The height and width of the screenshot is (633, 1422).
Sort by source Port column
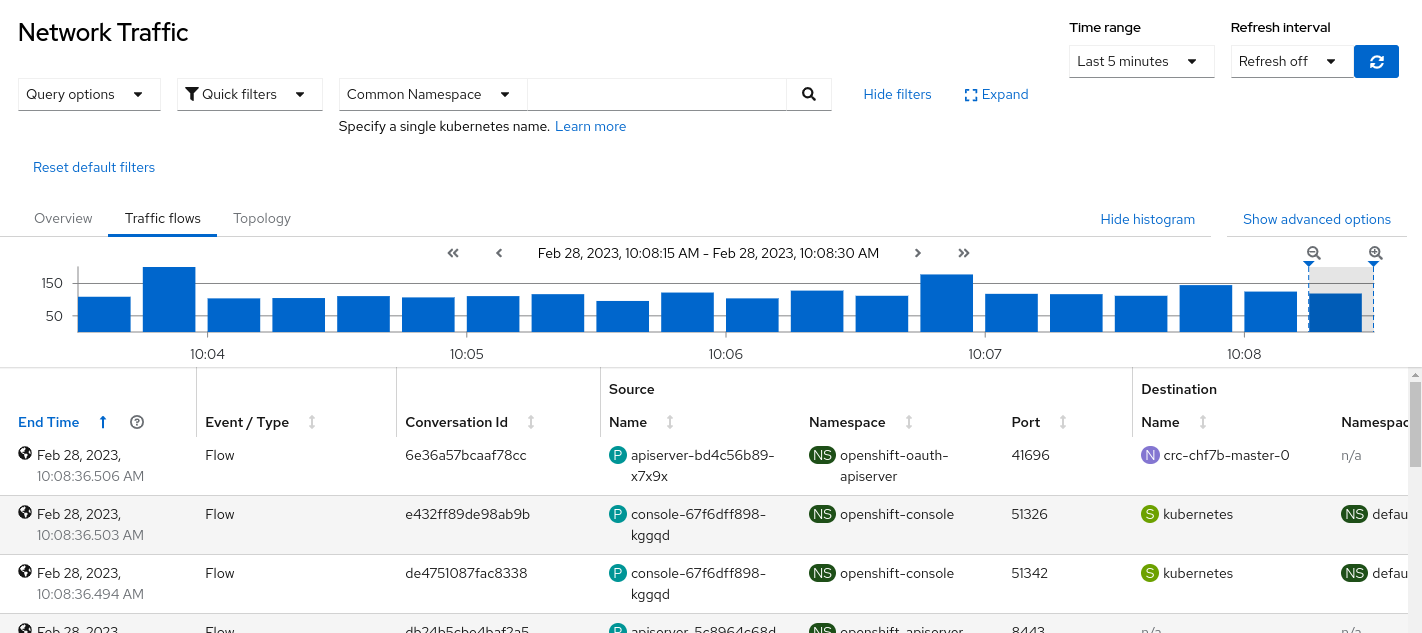click(x=1063, y=422)
